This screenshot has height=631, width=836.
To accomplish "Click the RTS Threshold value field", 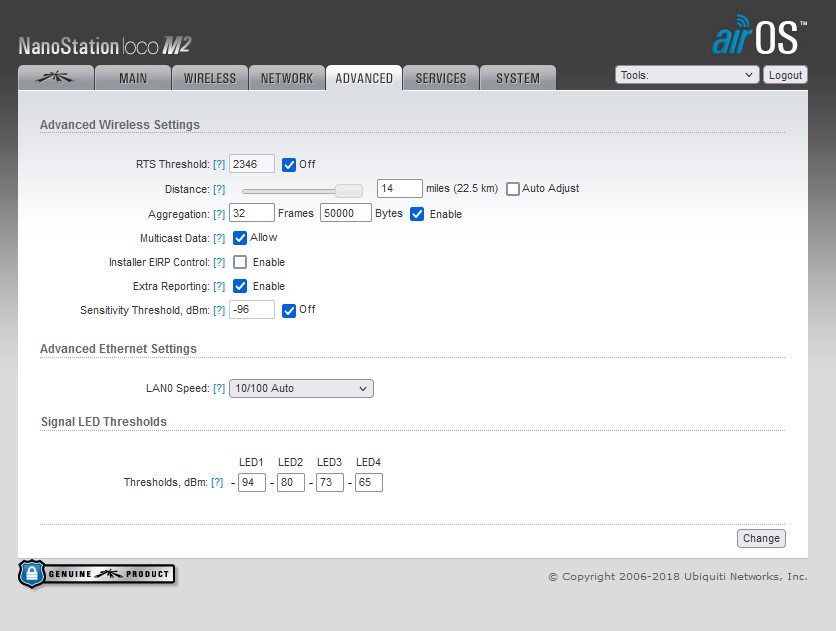I will (252, 164).
